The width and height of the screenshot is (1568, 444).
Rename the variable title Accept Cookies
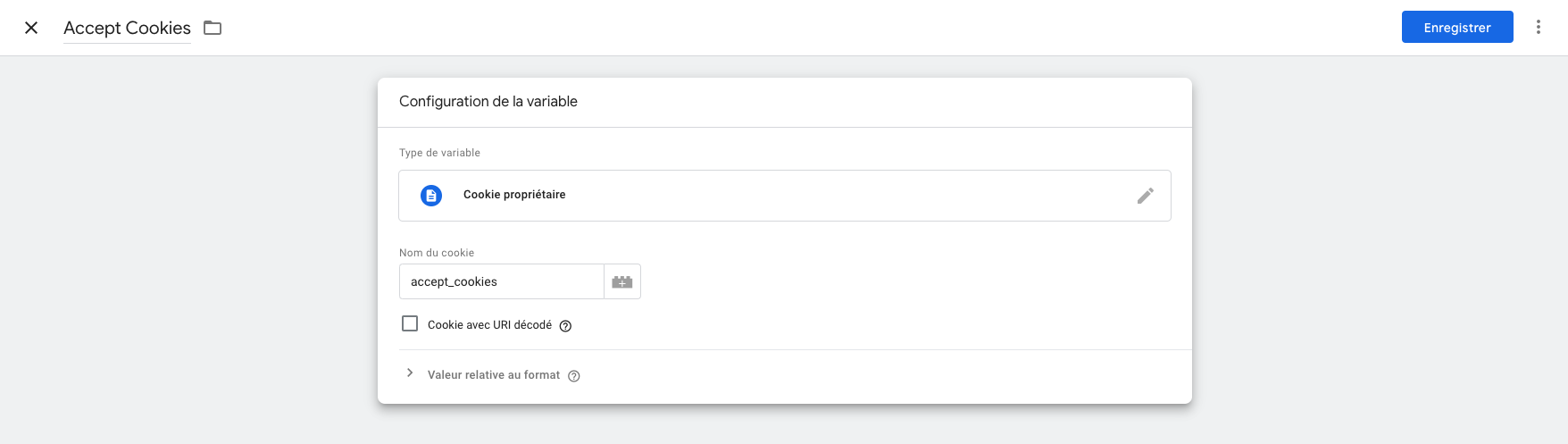127,28
